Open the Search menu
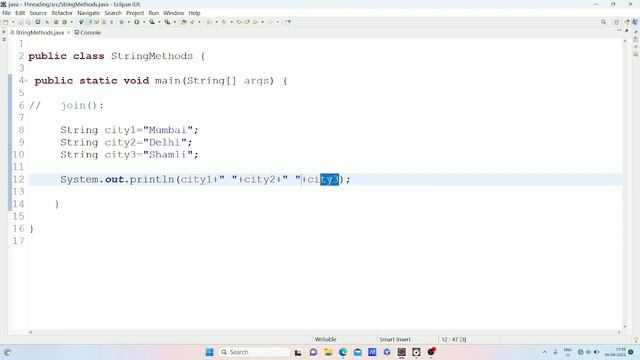The image size is (640, 360). click(113, 13)
